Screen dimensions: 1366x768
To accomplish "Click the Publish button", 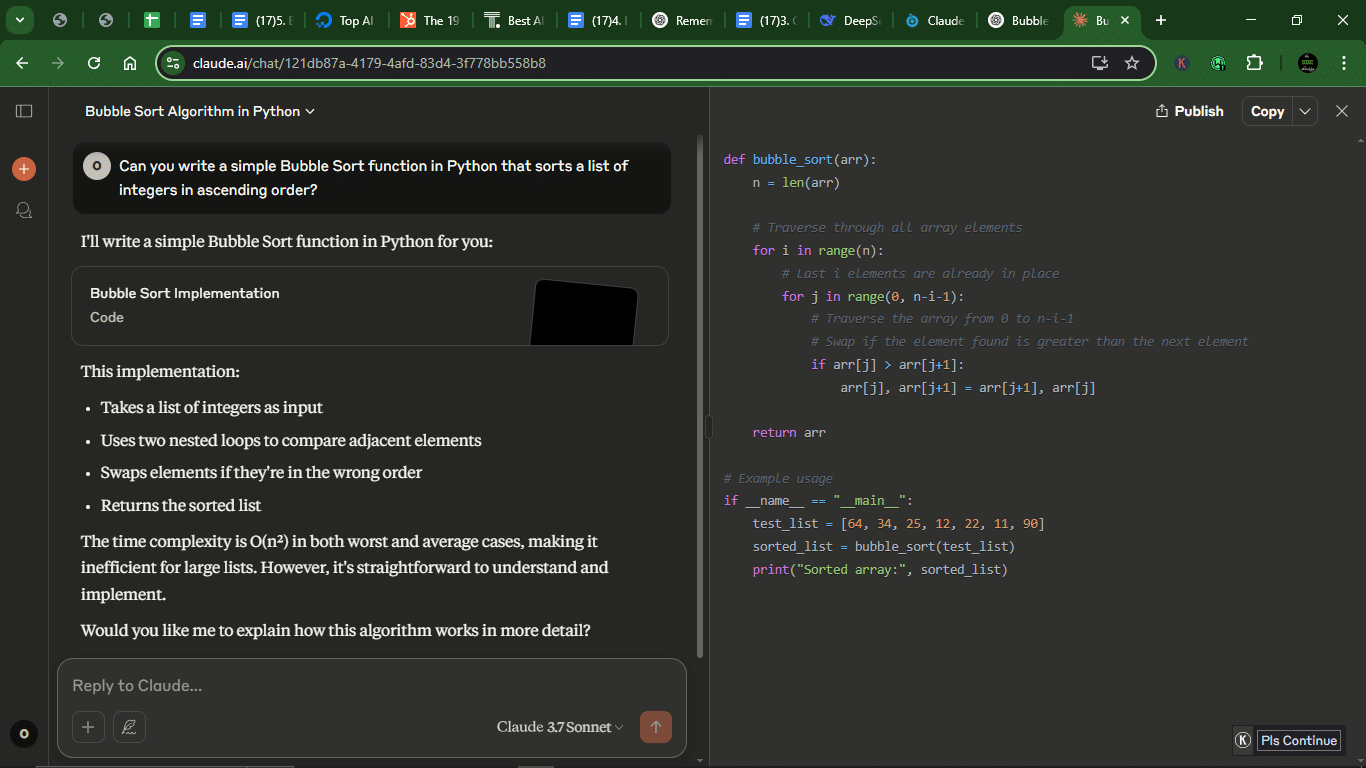I will [x=1189, y=111].
